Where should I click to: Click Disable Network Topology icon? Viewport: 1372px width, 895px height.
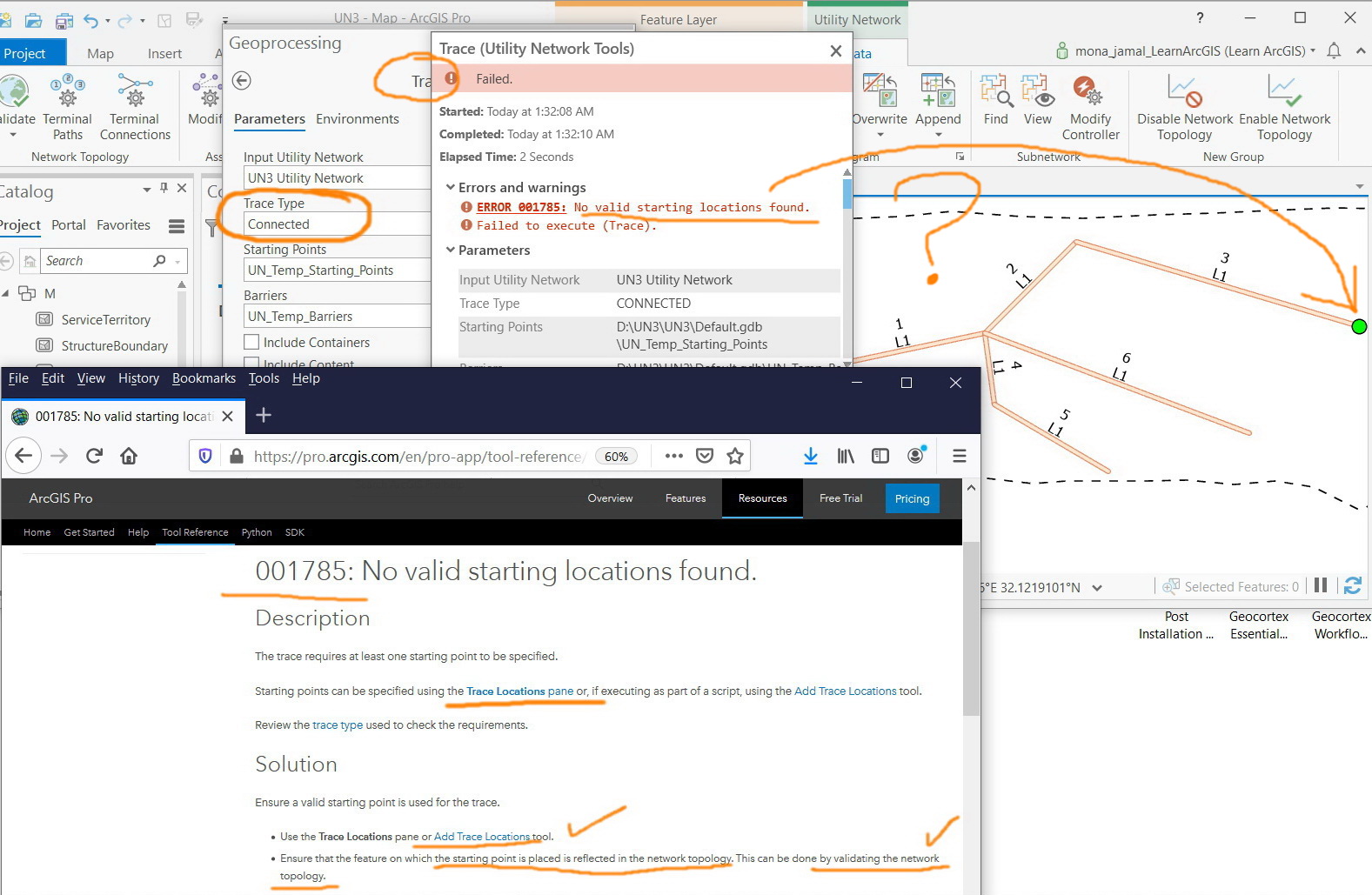(1185, 90)
